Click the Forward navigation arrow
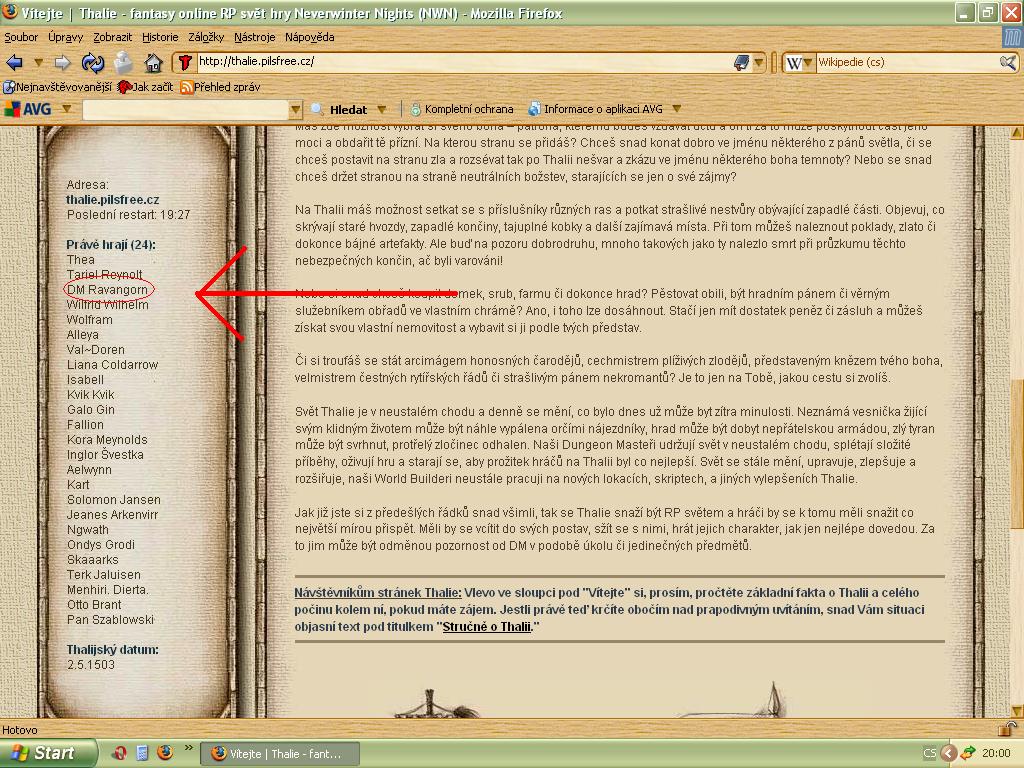This screenshot has height=768, width=1024. coord(62,62)
